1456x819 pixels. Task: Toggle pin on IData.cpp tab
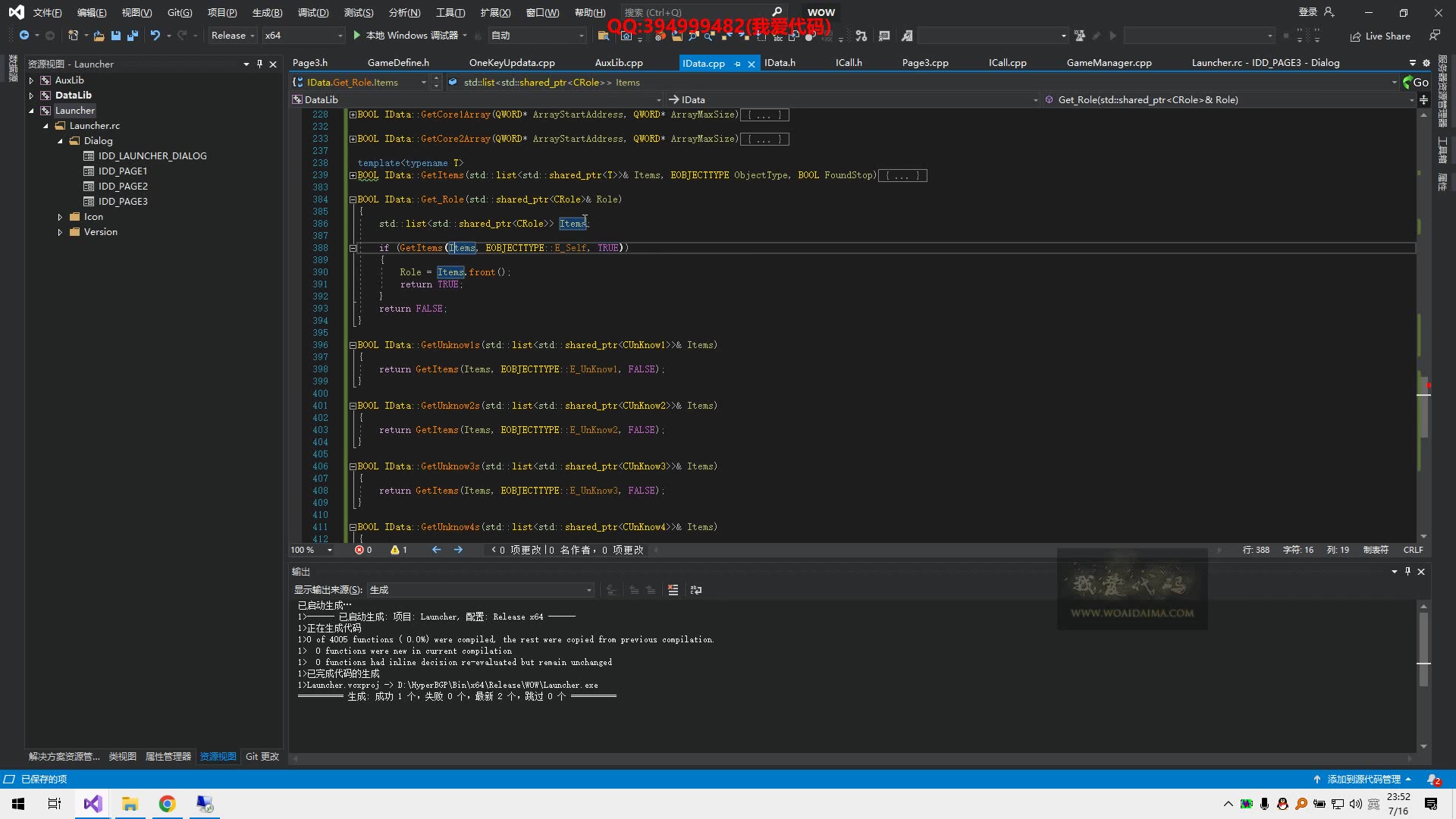point(737,64)
